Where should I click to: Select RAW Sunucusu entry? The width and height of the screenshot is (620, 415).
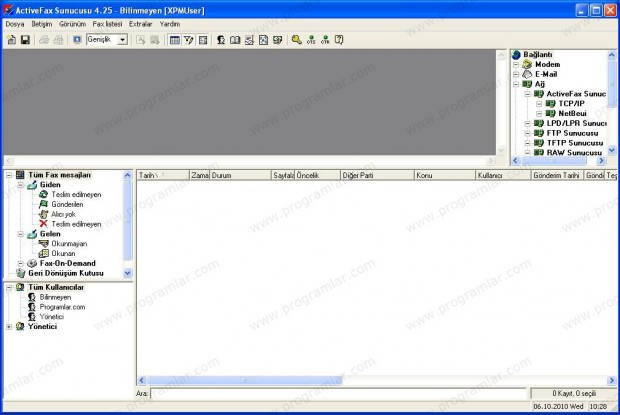[574, 153]
